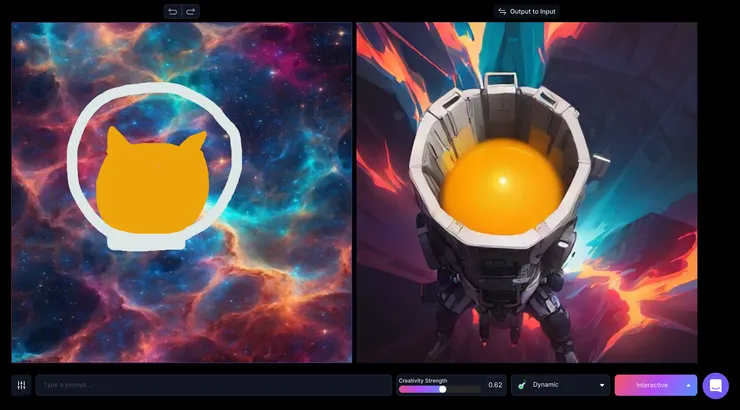Open the settings sliders icon beside the prompt box
The image size is (740, 410).
point(21,385)
